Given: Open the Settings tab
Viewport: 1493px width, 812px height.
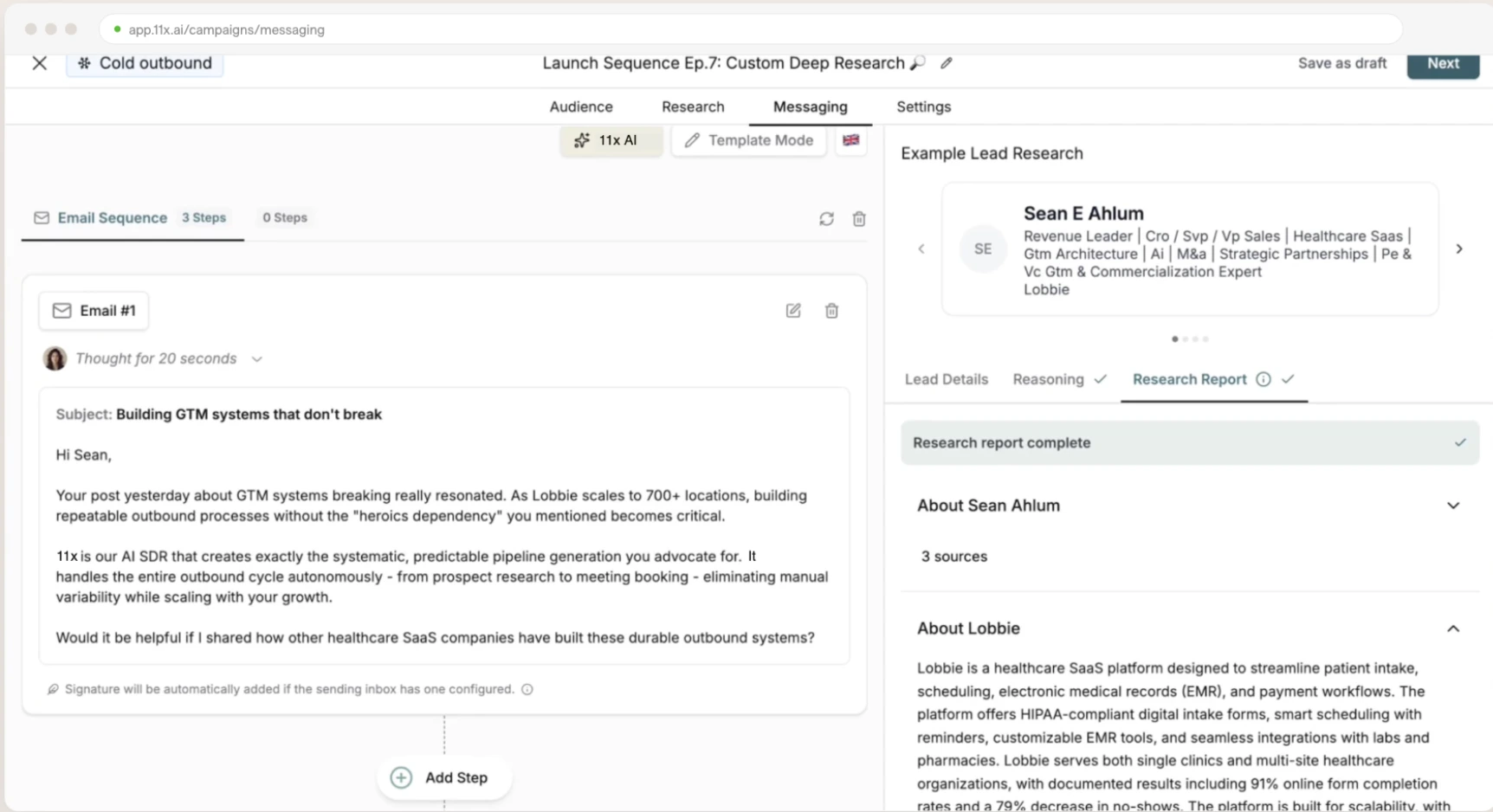Looking at the screenshot, I should click(923, 106).
